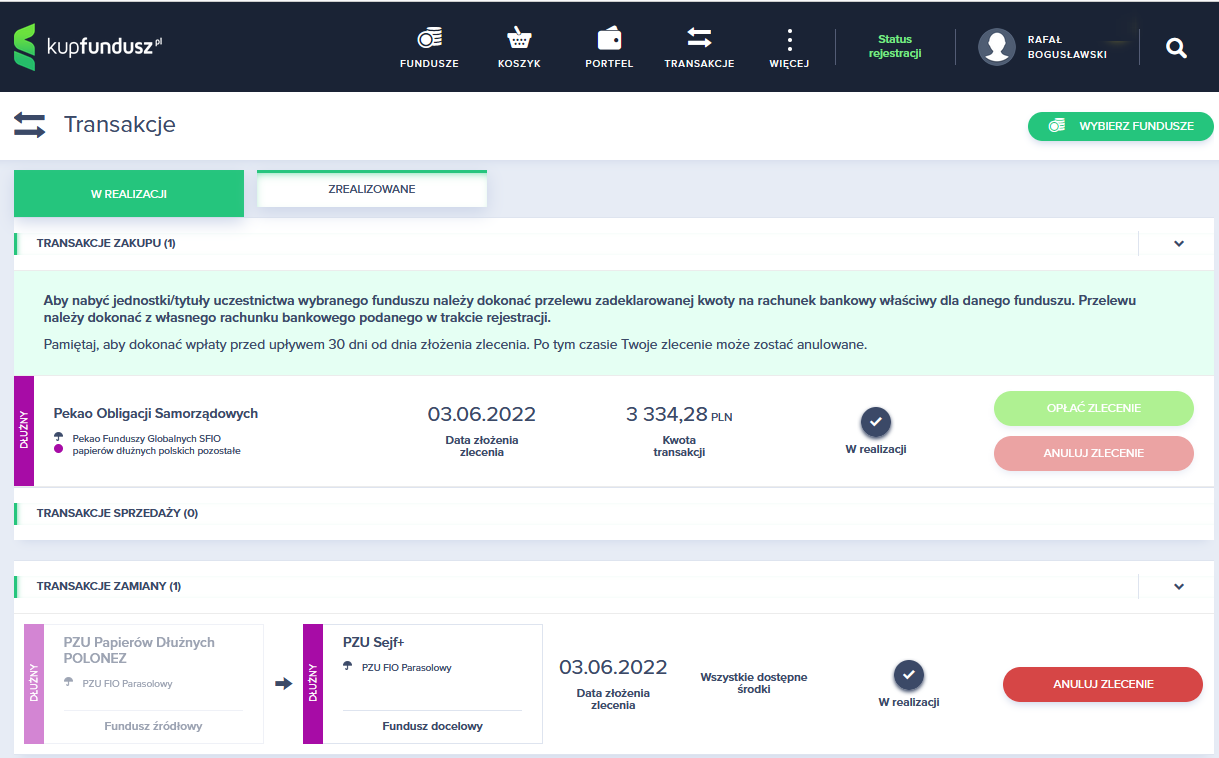Click the checkmark status icon for Pekao order
The image size is (1219, 758).
point(875,422)
